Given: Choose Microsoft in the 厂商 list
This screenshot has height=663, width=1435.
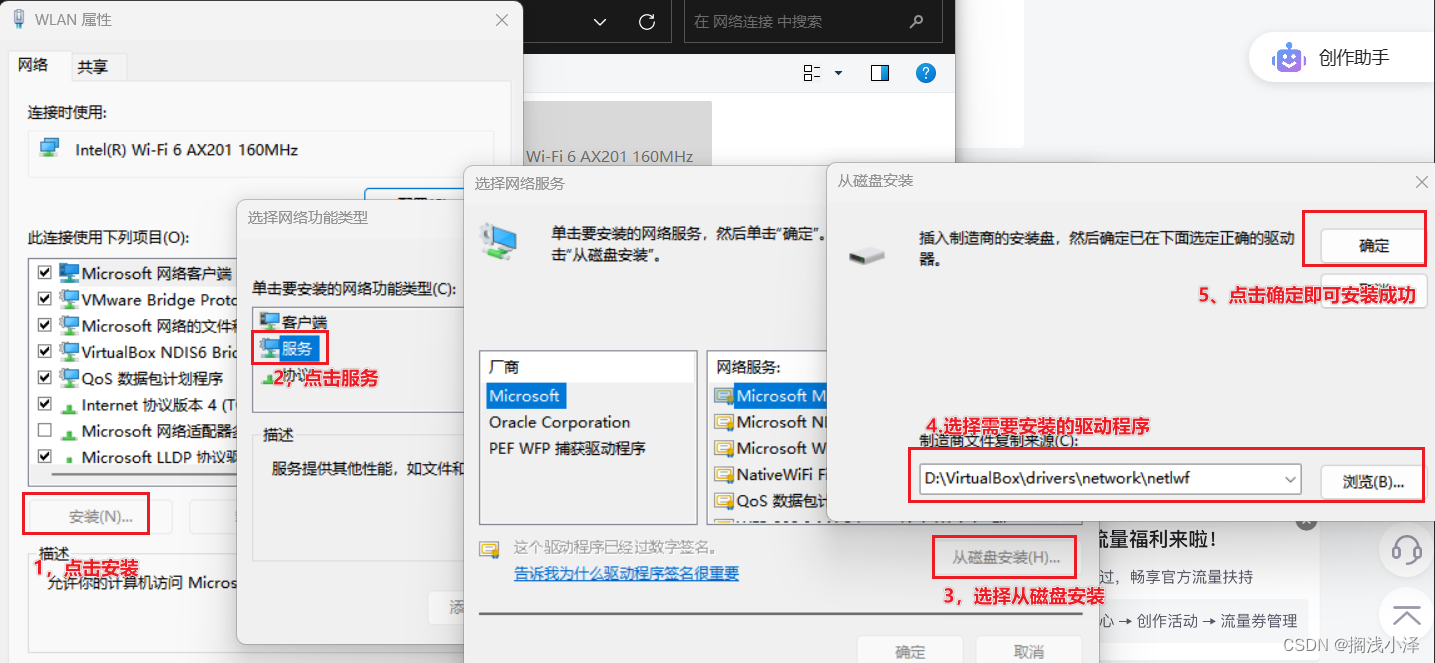Looking at the screenshot, I should point(524,396).
